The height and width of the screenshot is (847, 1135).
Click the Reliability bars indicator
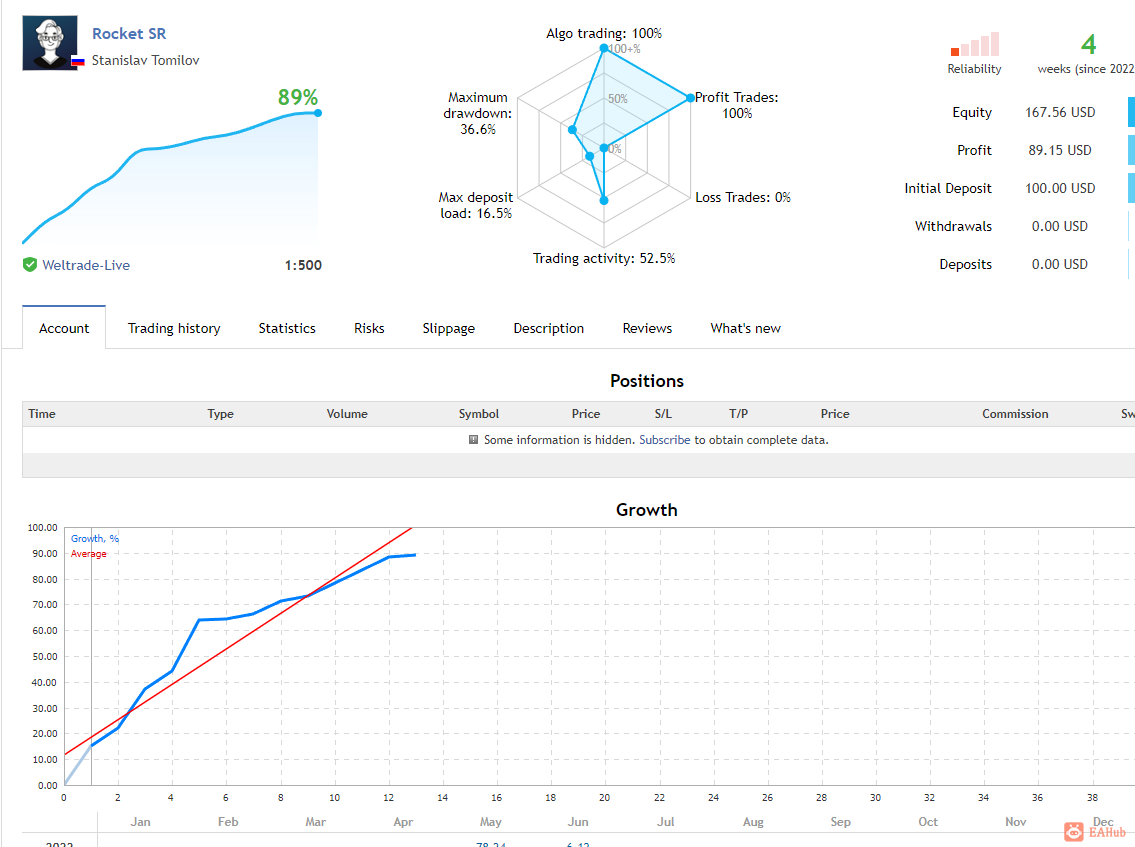[975, 44]
